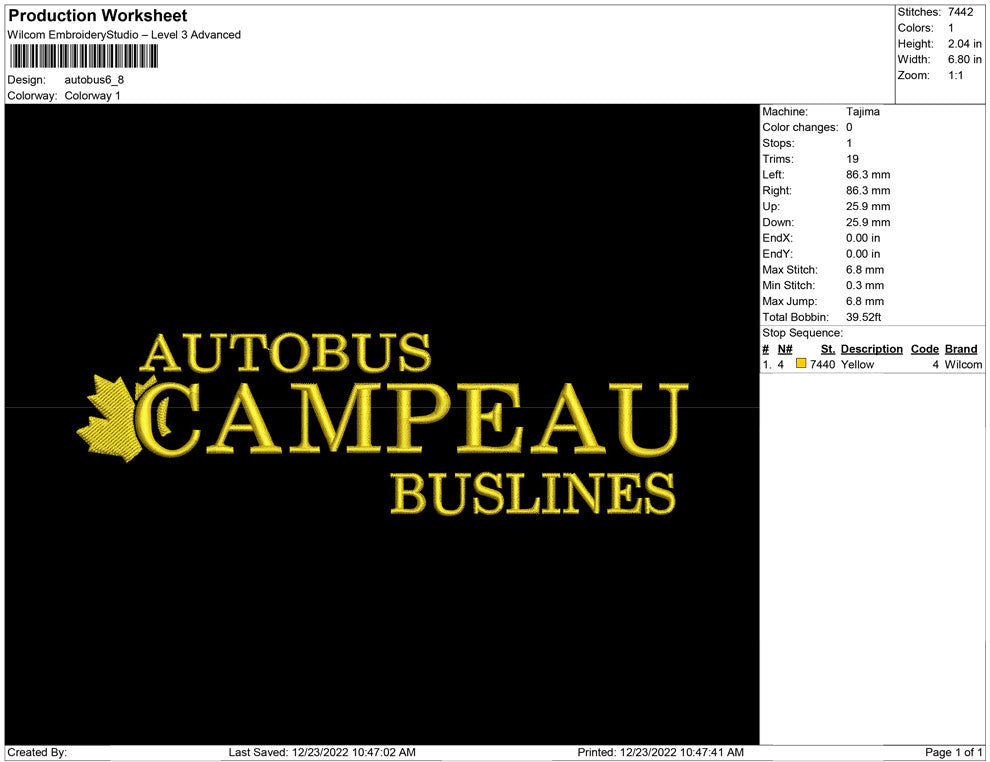Click the N# column header
Viewport: 990px width, 762px height.
(x=785, y=349)
